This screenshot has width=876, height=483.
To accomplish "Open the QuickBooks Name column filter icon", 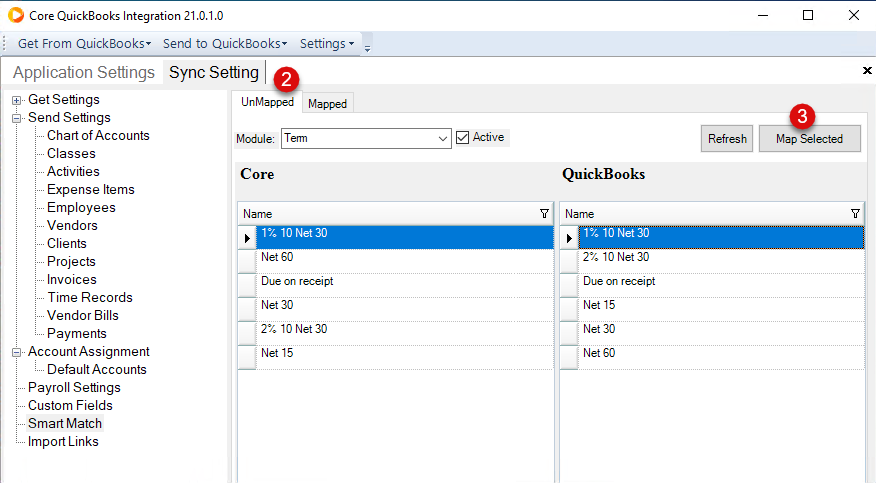I will [x=855, y=213].
